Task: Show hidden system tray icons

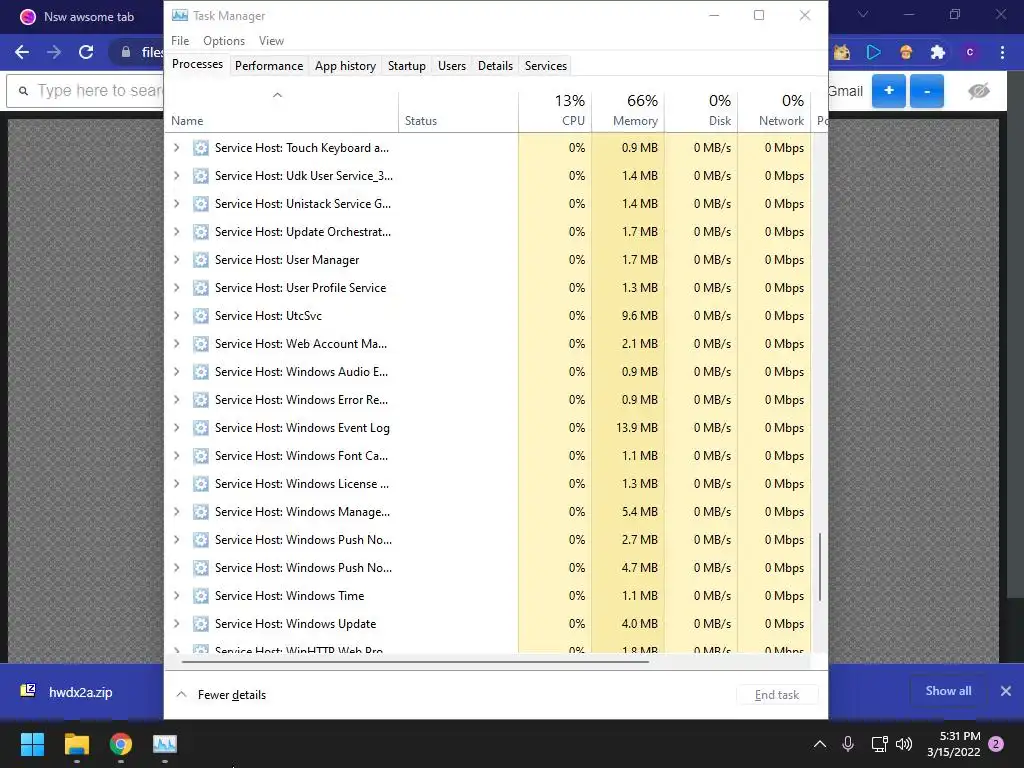Action: [820, 744]
